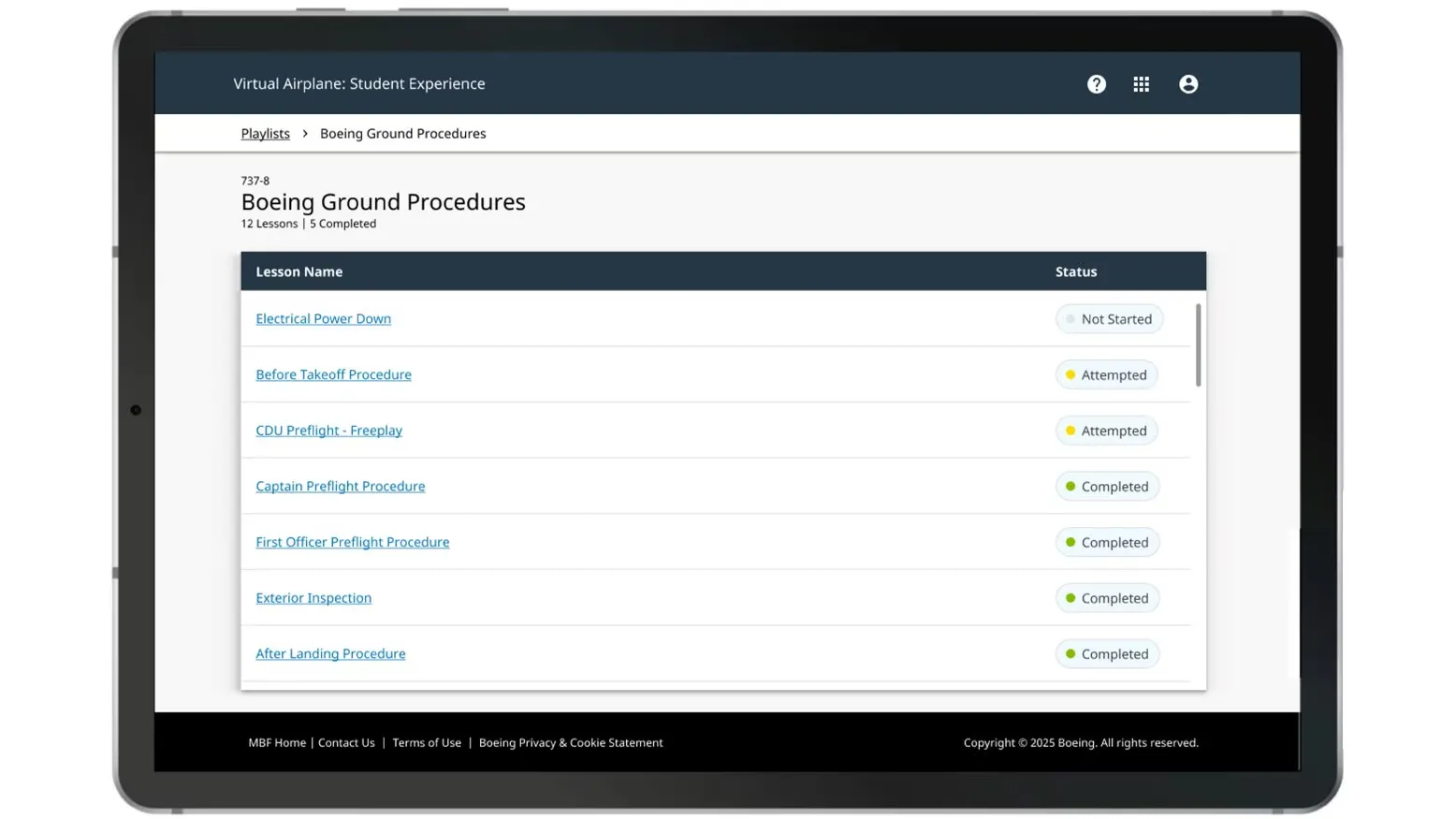Screen dimensions: 1456x819
Task: Open Captain Preflight Procedure lesson
Action: click(x=340, y=487)
